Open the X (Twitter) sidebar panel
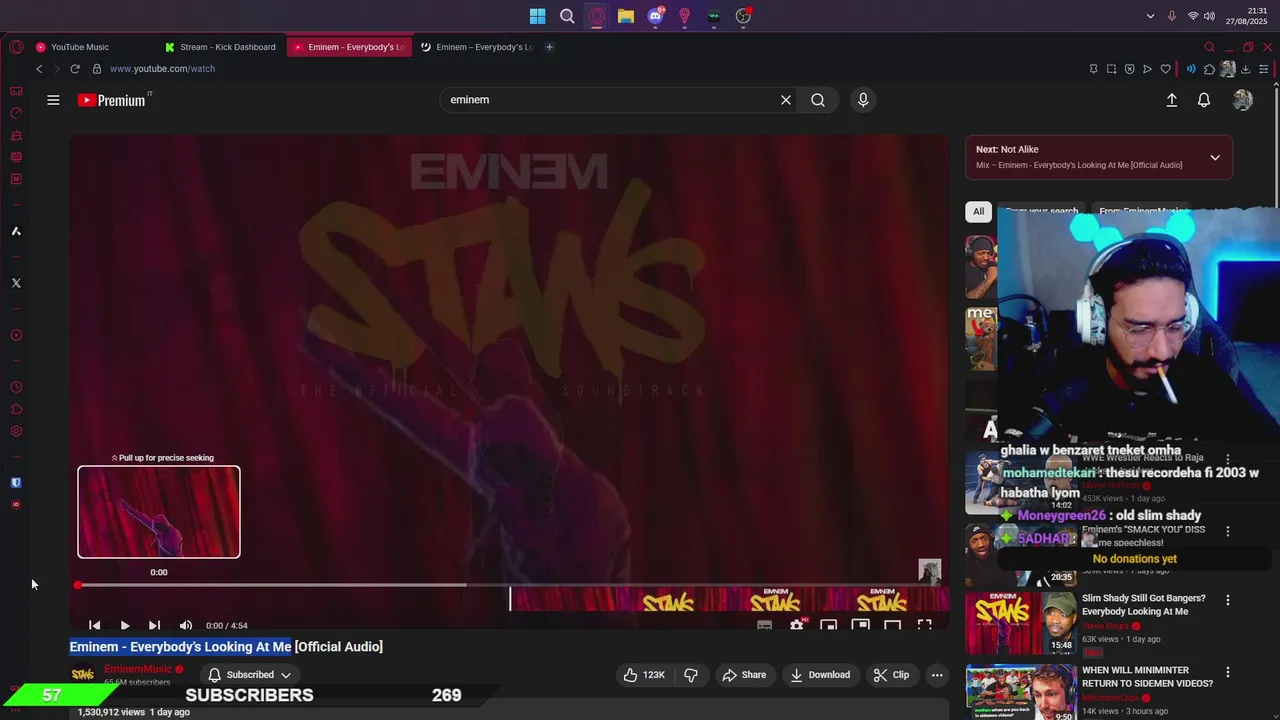 pyautogui.click(x=16, y=283)
